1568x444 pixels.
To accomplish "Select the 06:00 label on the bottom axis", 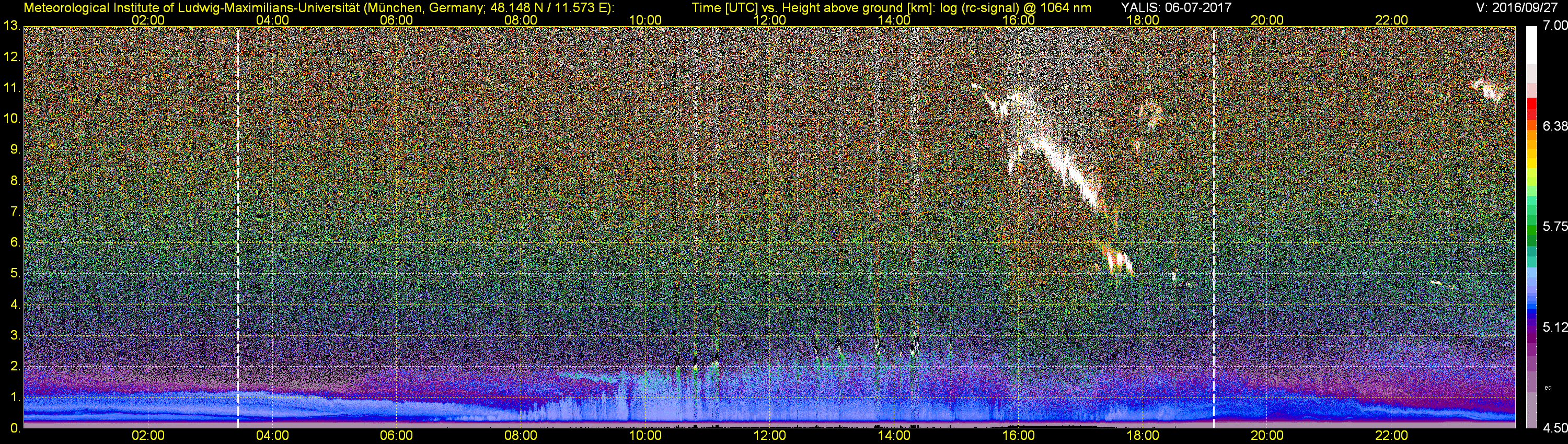I will (396, 436).
